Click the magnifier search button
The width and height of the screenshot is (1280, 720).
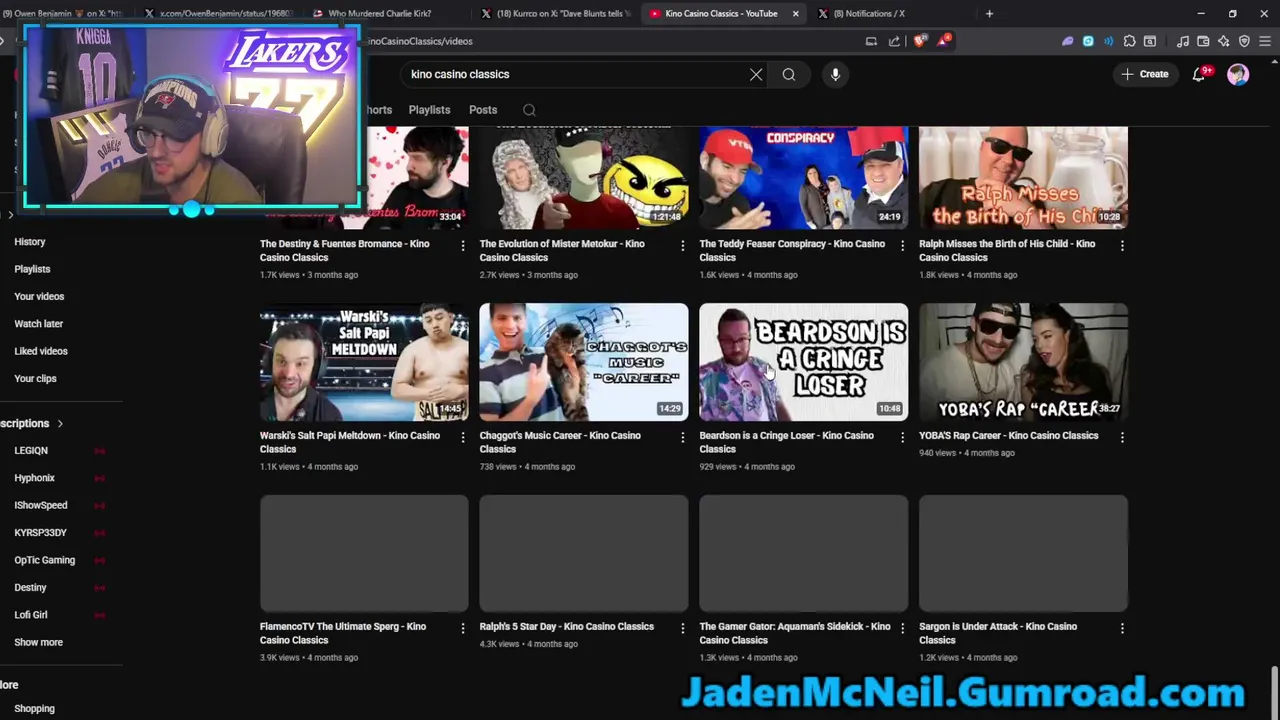pos(789,74)
